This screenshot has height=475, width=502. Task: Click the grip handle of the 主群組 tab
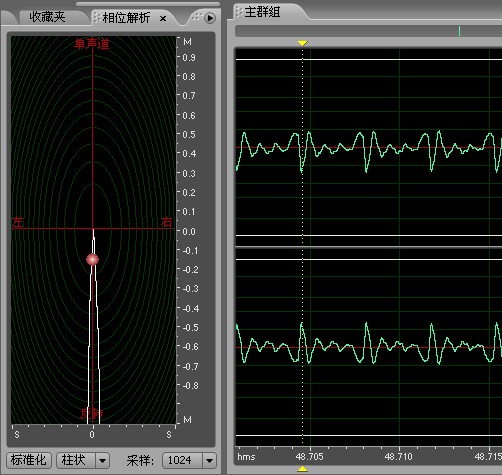[239, 12]
